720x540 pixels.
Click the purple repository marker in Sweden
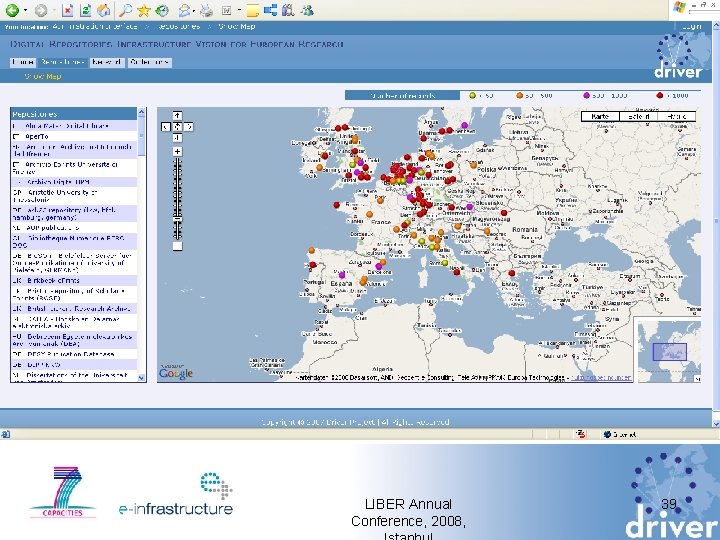pos(465,125)
